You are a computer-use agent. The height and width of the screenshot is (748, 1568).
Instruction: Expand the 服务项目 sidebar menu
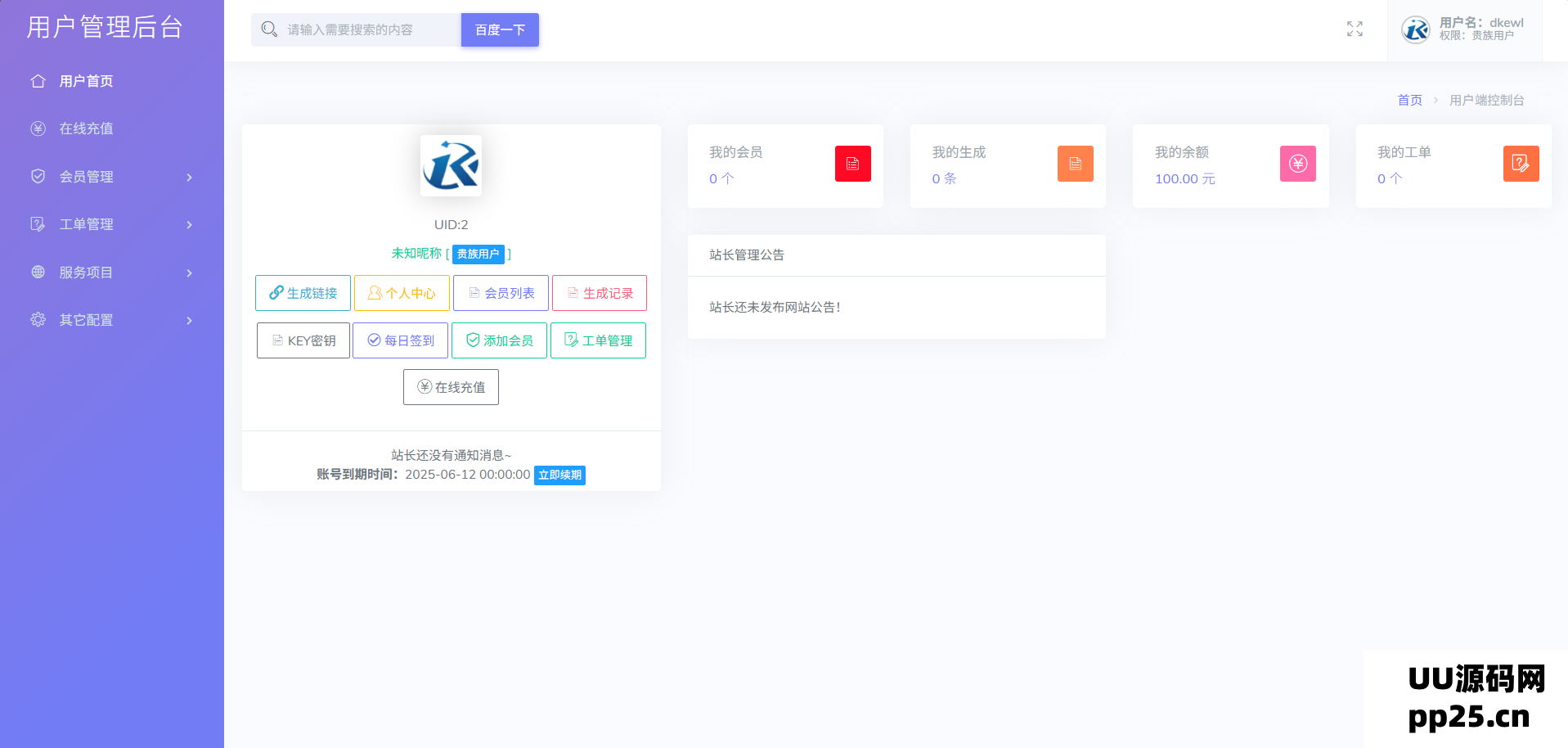pos(189,273)
